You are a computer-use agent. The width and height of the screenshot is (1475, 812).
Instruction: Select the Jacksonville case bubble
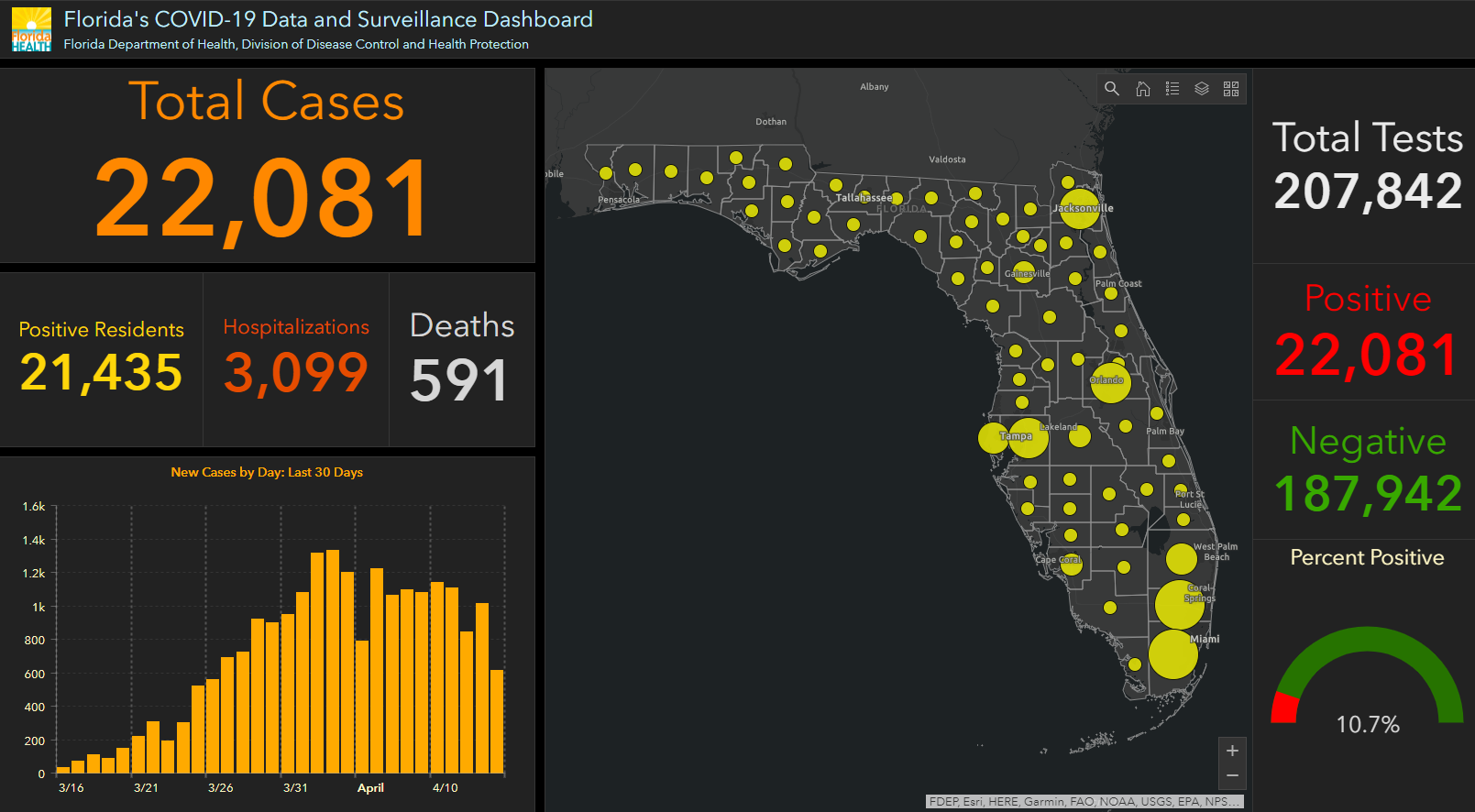1080,208
